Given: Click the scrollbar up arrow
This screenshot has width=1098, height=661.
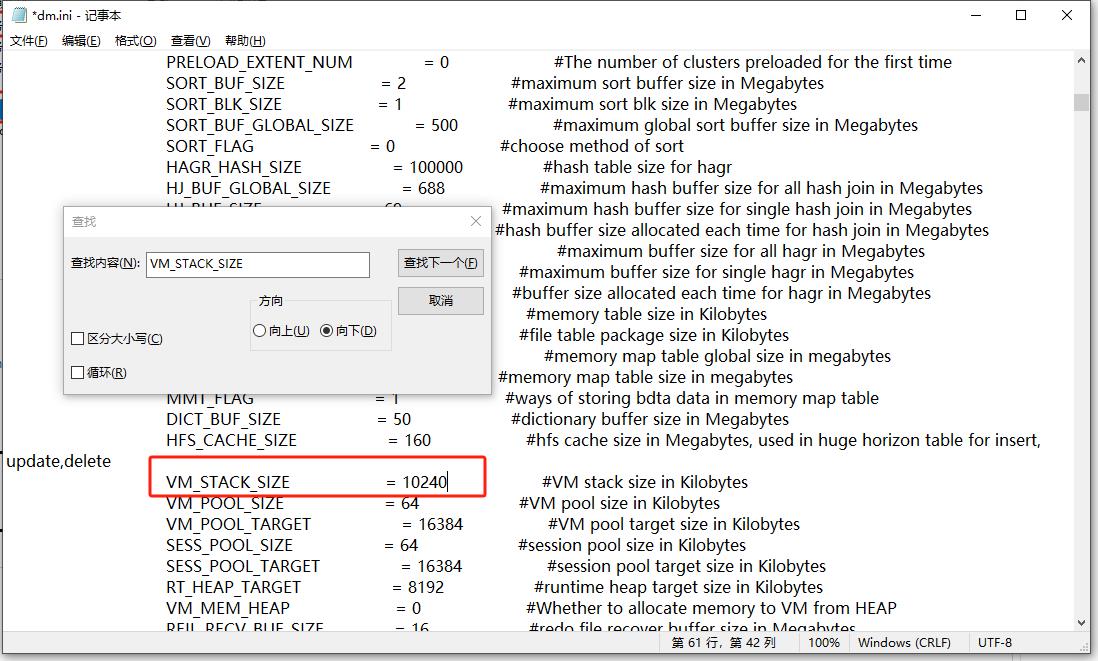Looking at the screenshot, I should [1083, 60].
